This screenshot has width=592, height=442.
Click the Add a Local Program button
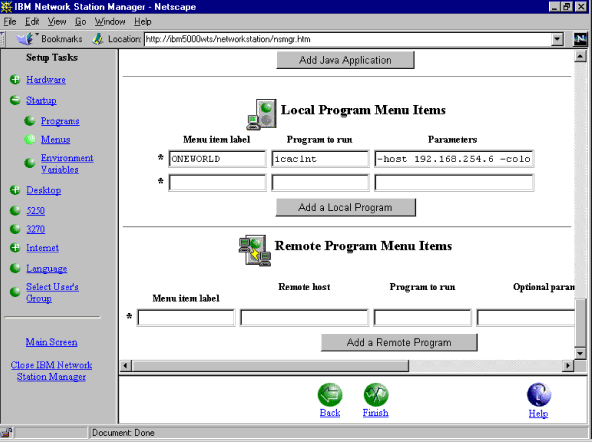click(x=345, y=208)
